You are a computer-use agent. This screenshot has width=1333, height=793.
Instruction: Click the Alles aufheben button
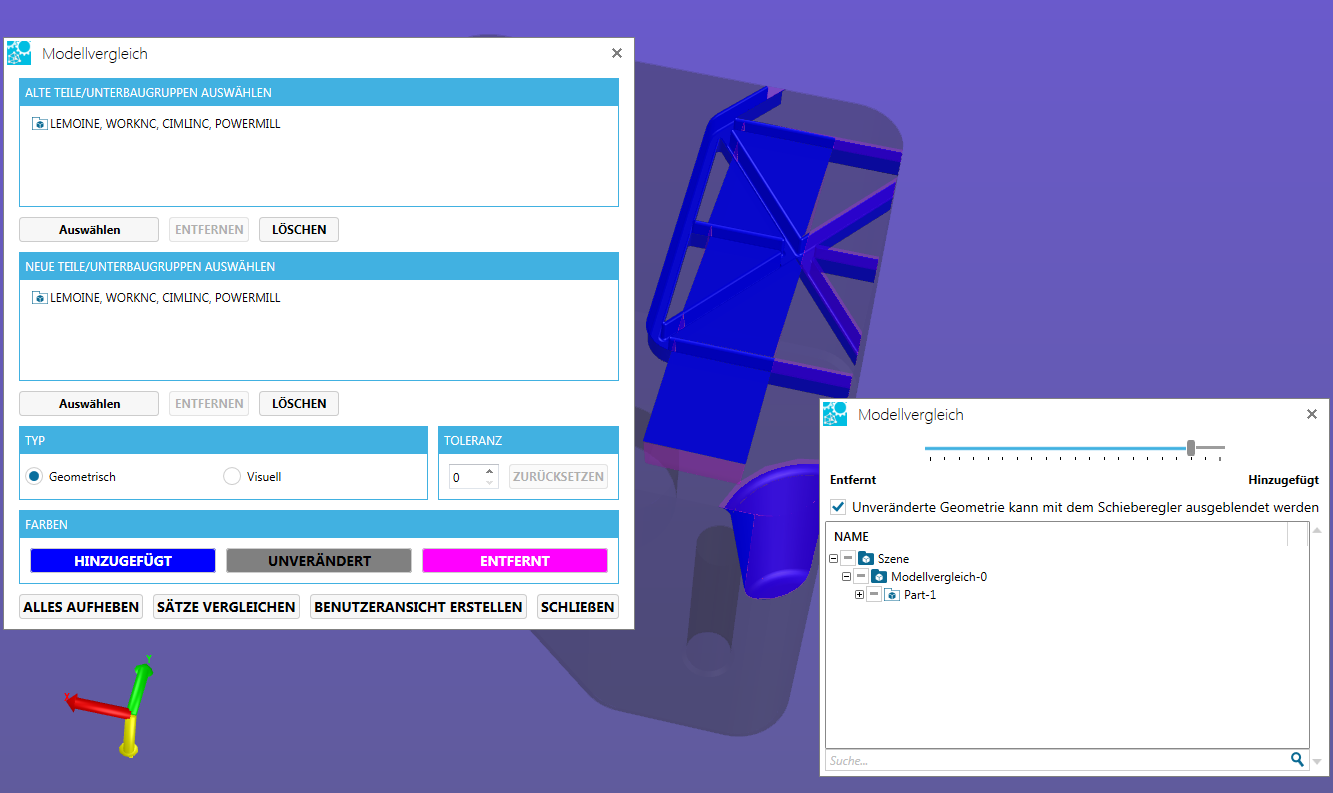tap(81, 607)
